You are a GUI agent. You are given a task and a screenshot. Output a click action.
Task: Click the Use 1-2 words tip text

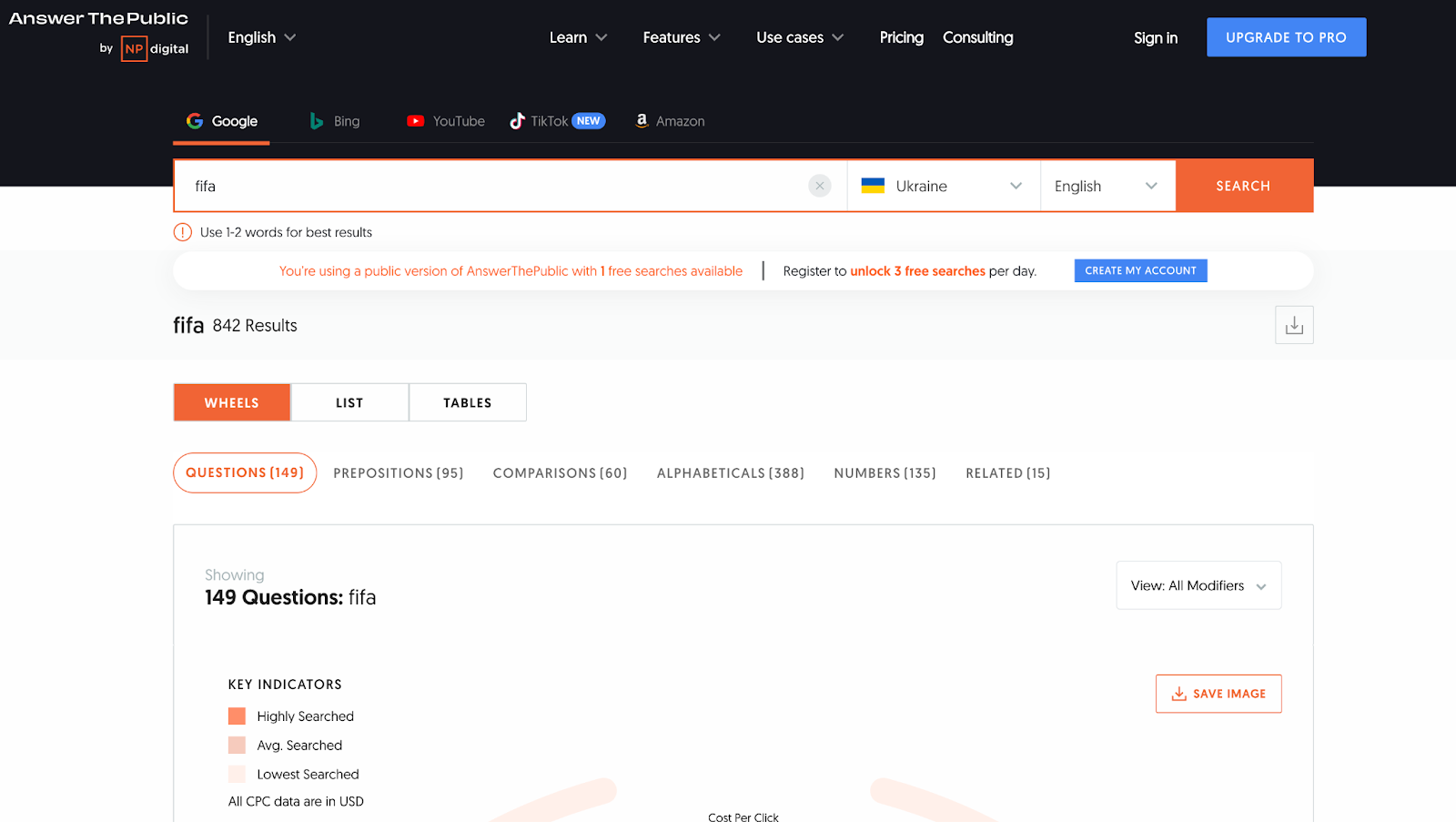click(286, 232)
